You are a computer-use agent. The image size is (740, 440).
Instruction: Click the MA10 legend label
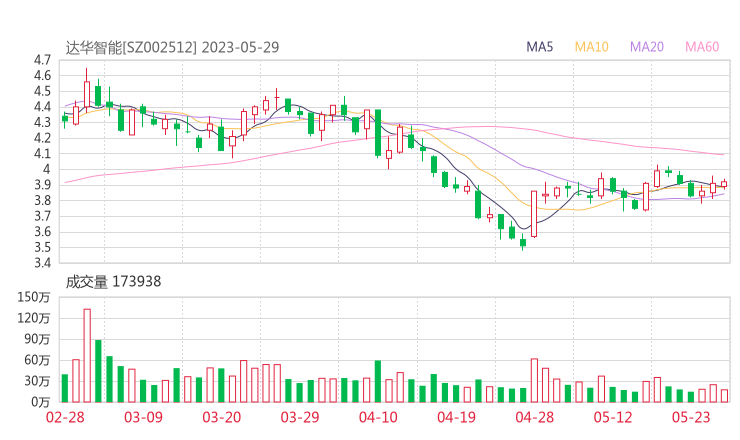click(x=591, y=47)
